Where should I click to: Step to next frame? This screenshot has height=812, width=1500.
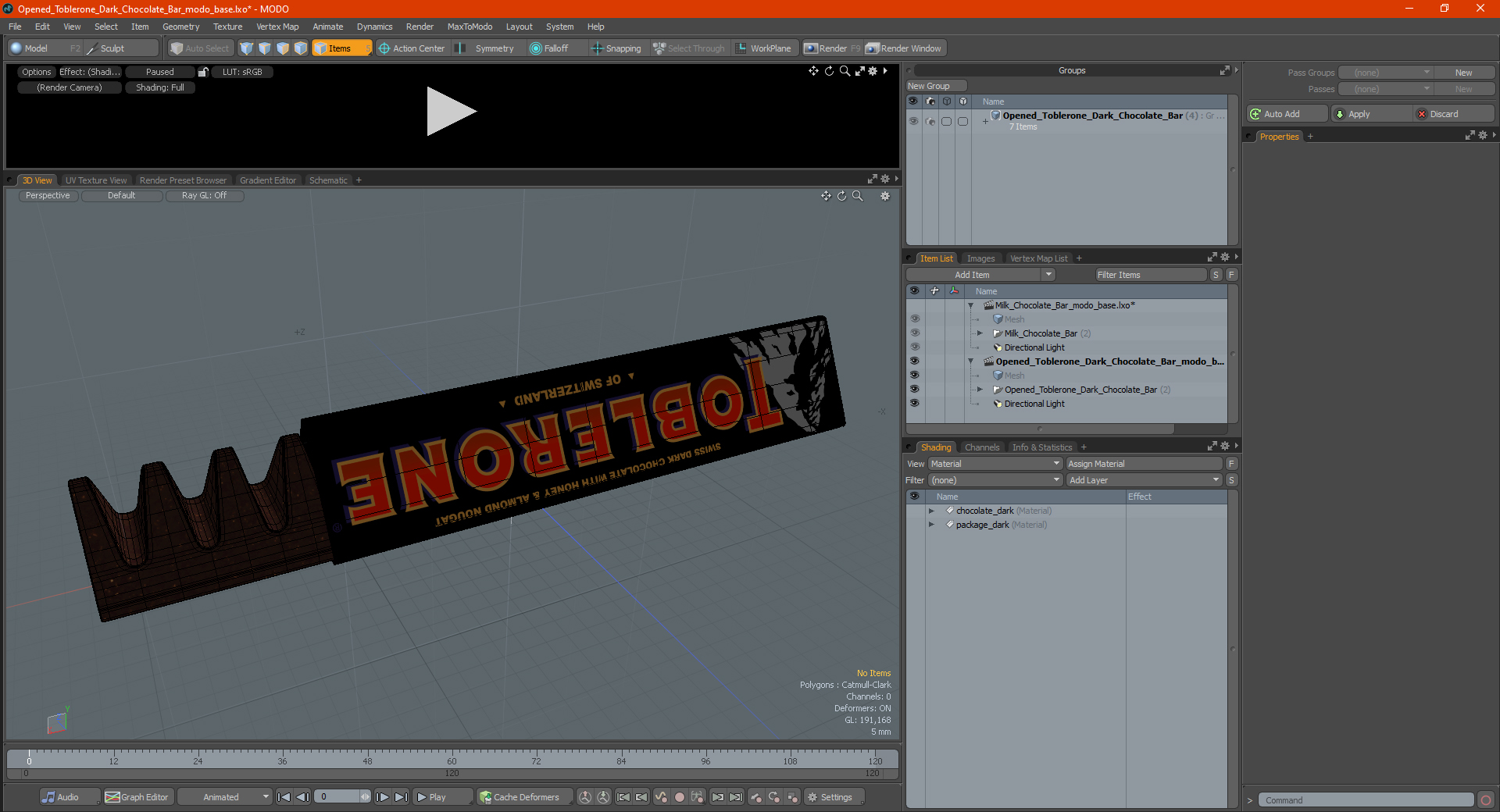coord(382,797)
